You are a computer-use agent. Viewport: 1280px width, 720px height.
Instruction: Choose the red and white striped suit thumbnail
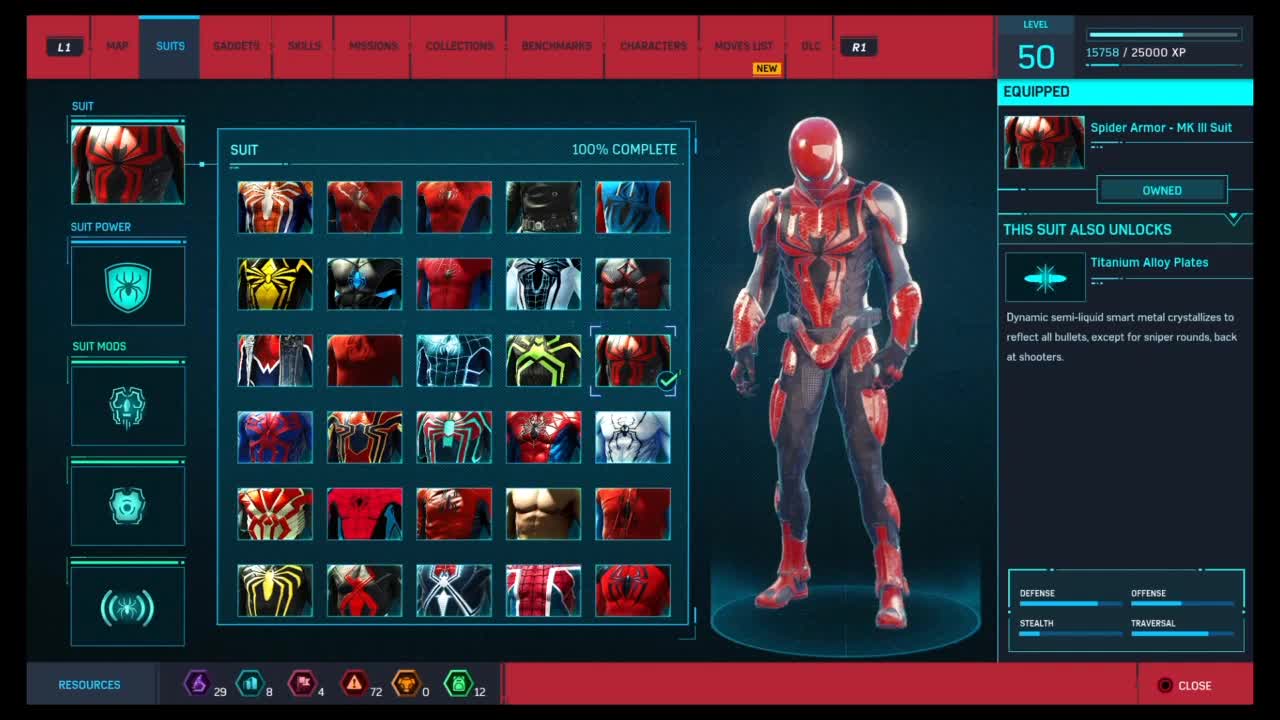543,591
